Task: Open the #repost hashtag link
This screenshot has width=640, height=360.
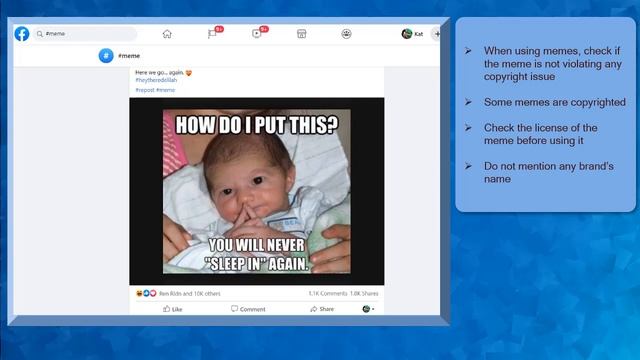Action: pyautogui.click(x=145, y=90)
